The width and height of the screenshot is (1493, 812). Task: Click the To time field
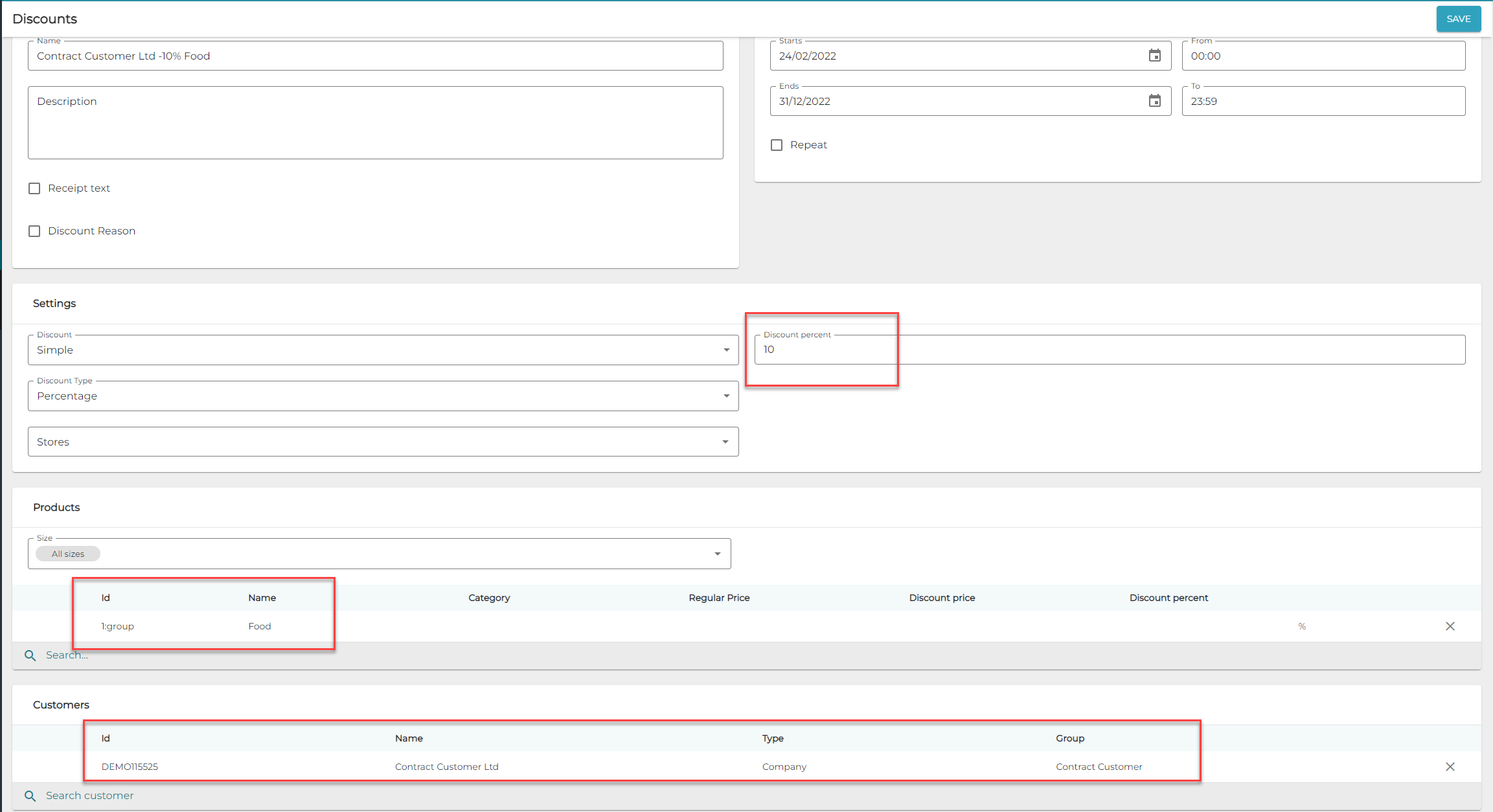tap(1323, 102)
